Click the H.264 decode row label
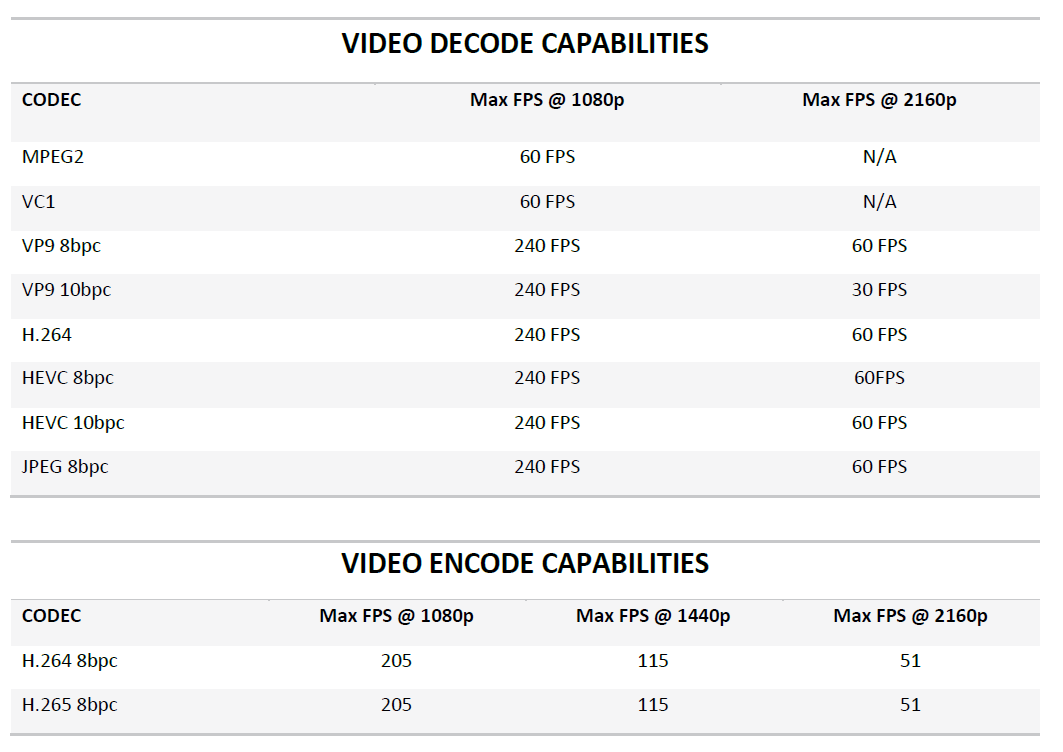Viewport: 1063px width, 752px height. point(47,334)
